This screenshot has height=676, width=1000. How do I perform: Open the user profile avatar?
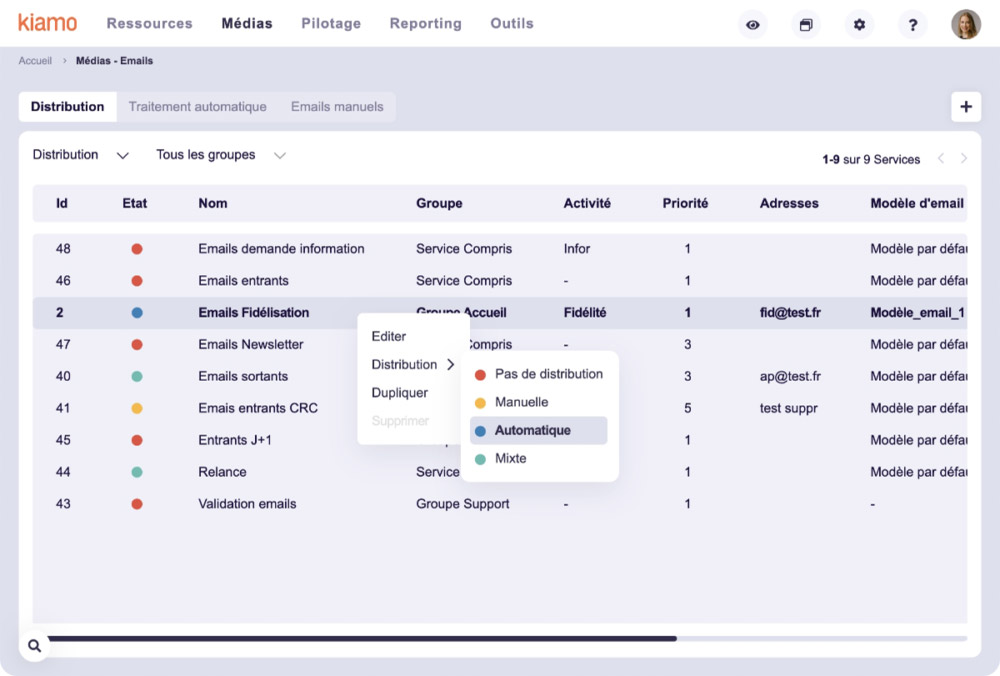[965, 25]
